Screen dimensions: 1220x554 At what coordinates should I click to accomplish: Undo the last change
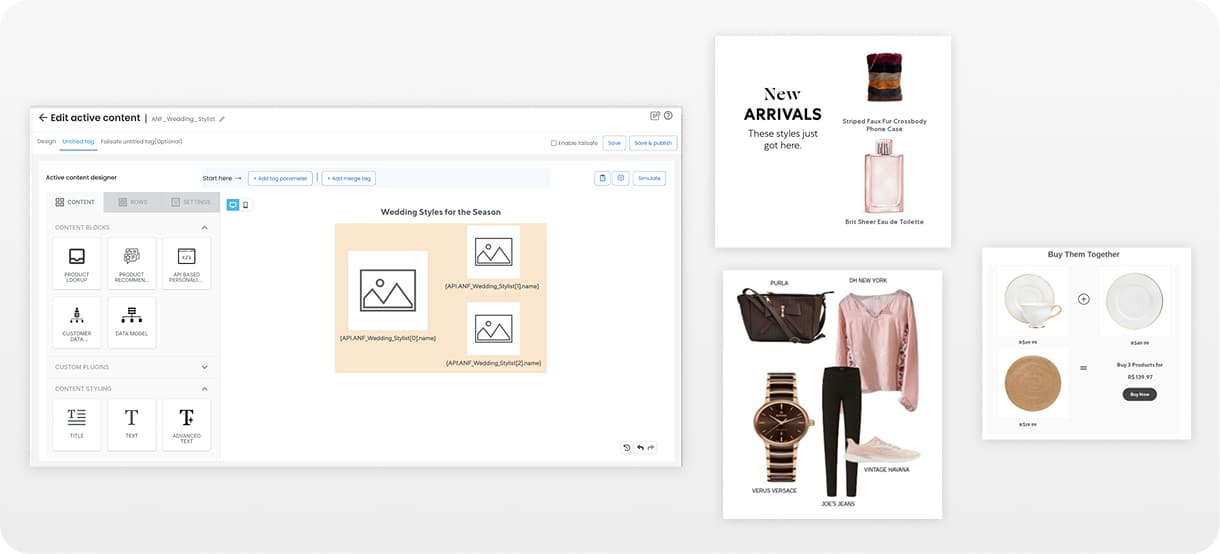[x=640, y=447]
